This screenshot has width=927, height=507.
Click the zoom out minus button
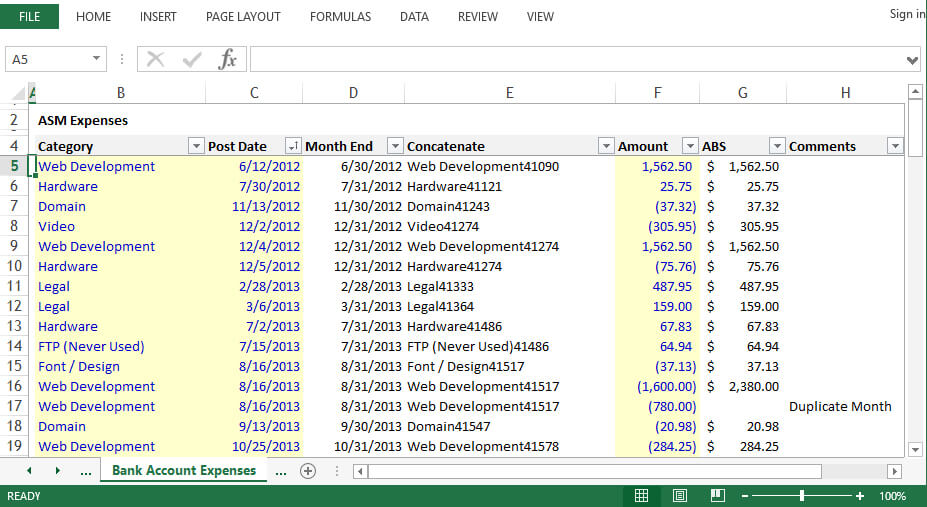[745, 496]
